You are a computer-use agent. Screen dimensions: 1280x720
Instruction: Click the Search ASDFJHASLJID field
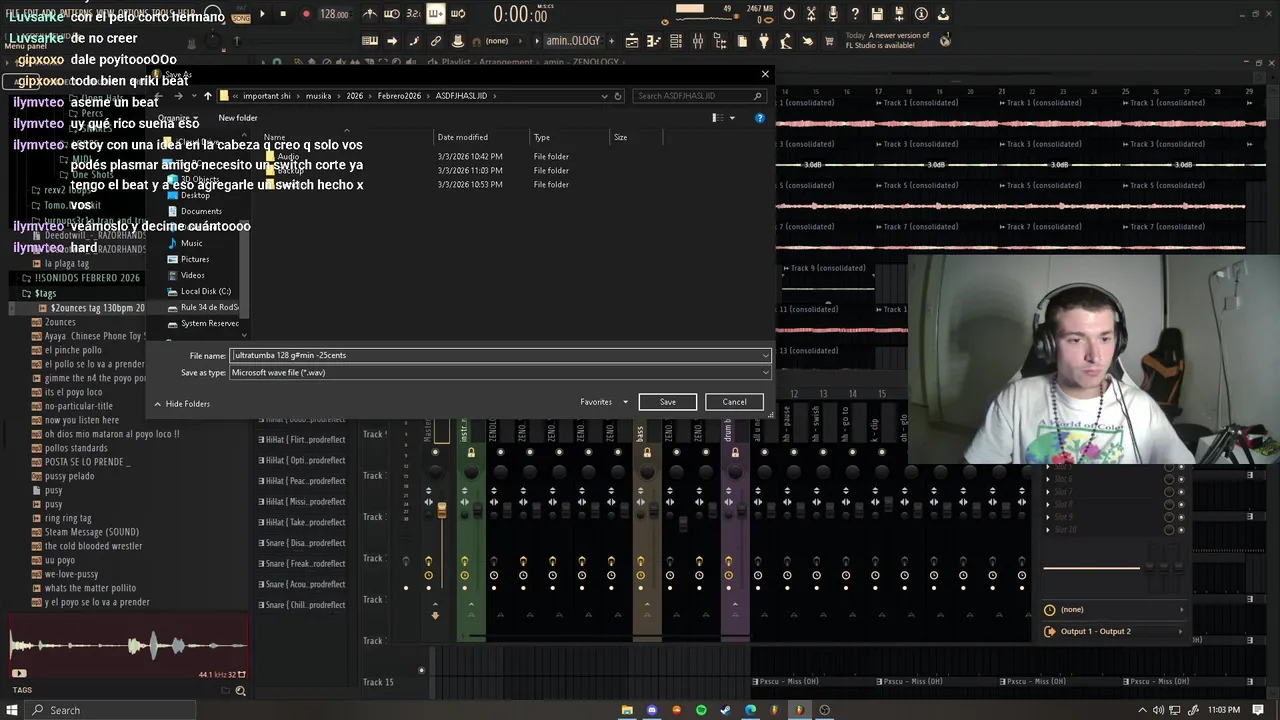pyautogui.click(x=700, y=96)
